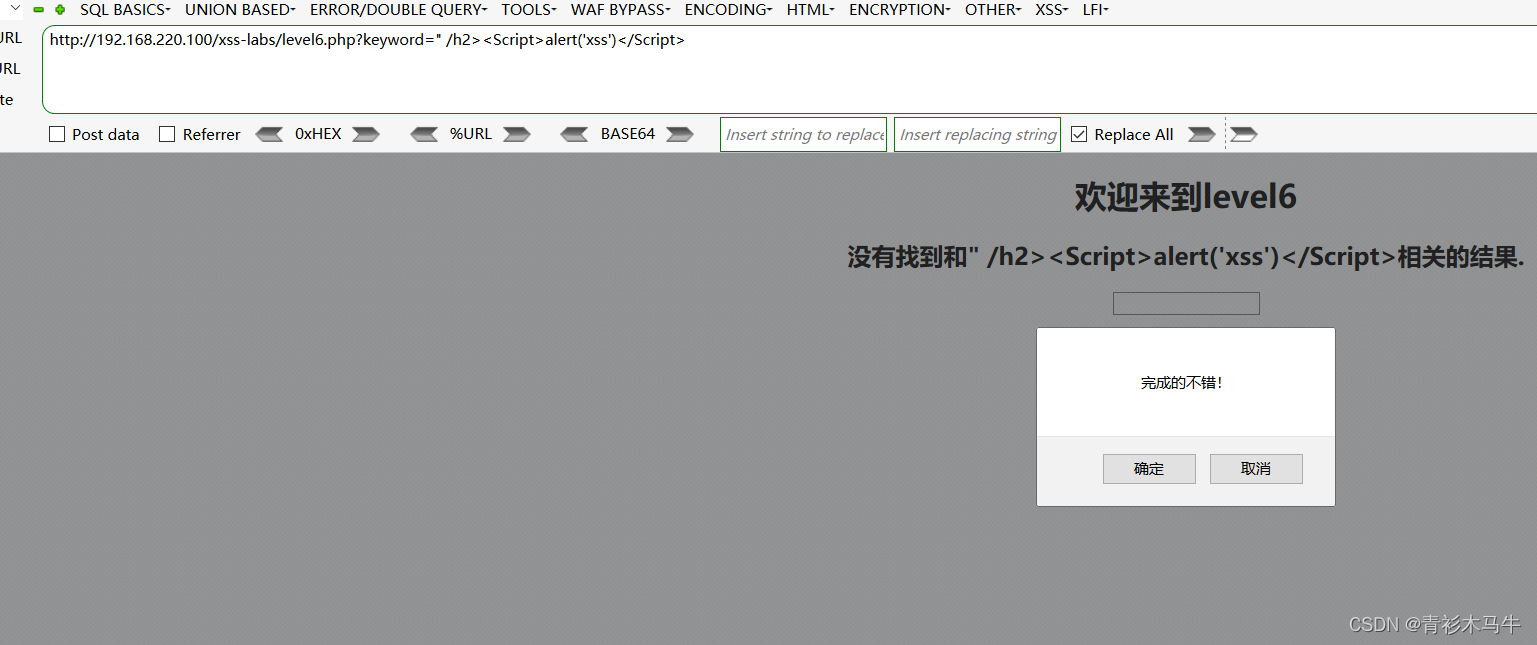The height and width of the screenshot is (645, 1537).
Task: Open the ERROR/DOUBLE QUERY menu
Action: click(398, 10)
